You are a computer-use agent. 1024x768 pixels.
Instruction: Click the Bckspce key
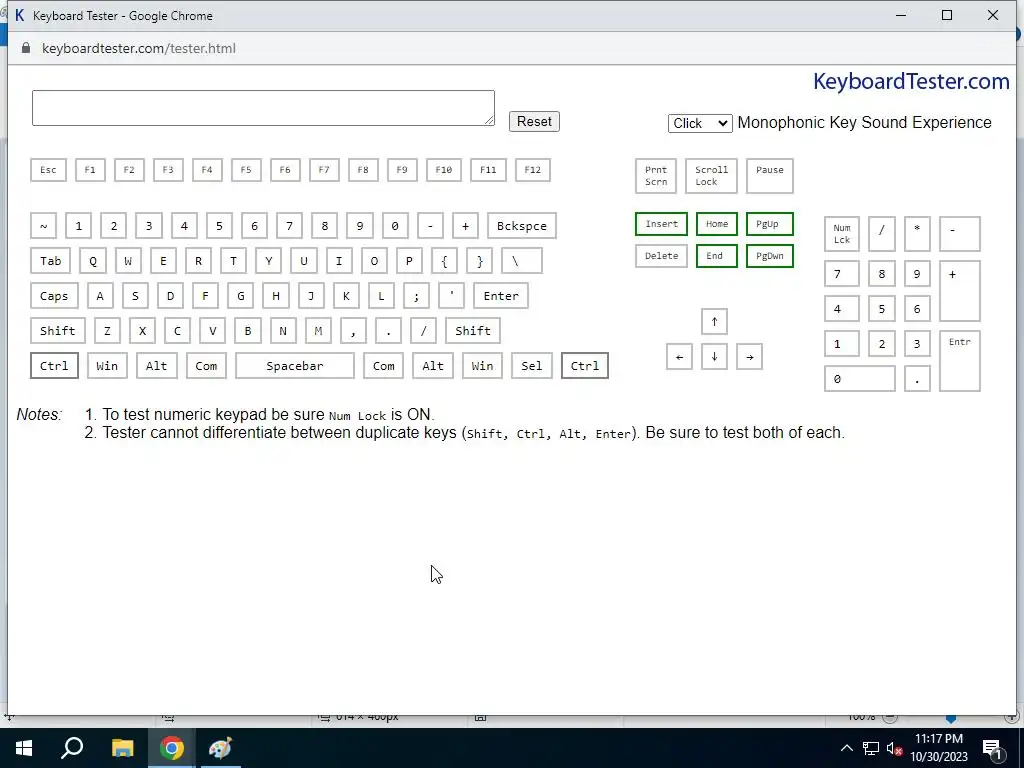click(522, 226)
